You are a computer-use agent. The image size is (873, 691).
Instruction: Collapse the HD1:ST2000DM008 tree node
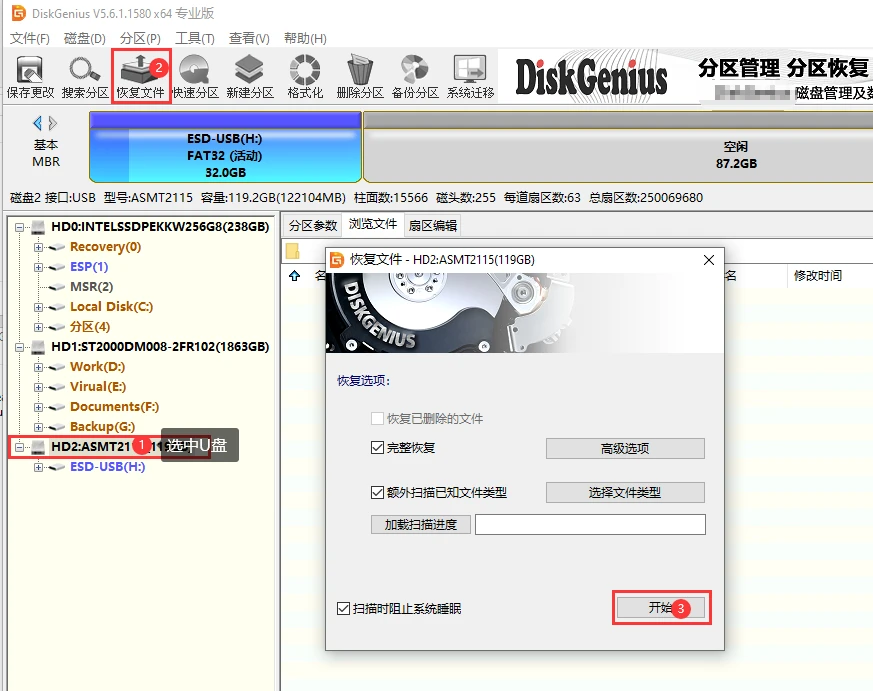click(x=20, y=347)
